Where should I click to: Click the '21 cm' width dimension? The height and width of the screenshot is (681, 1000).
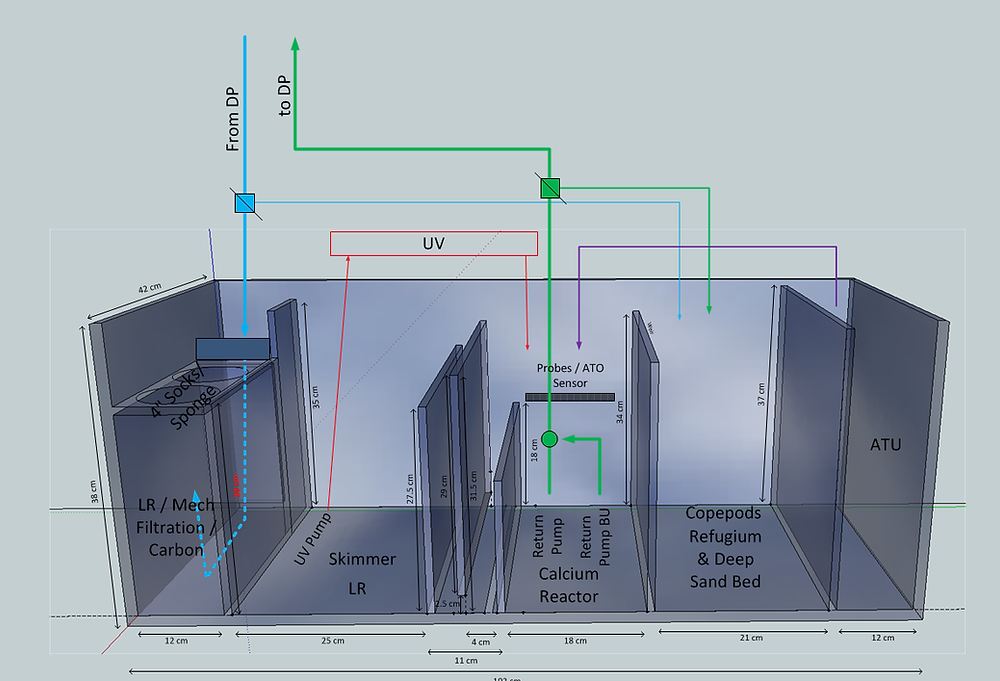click(751, 638)
